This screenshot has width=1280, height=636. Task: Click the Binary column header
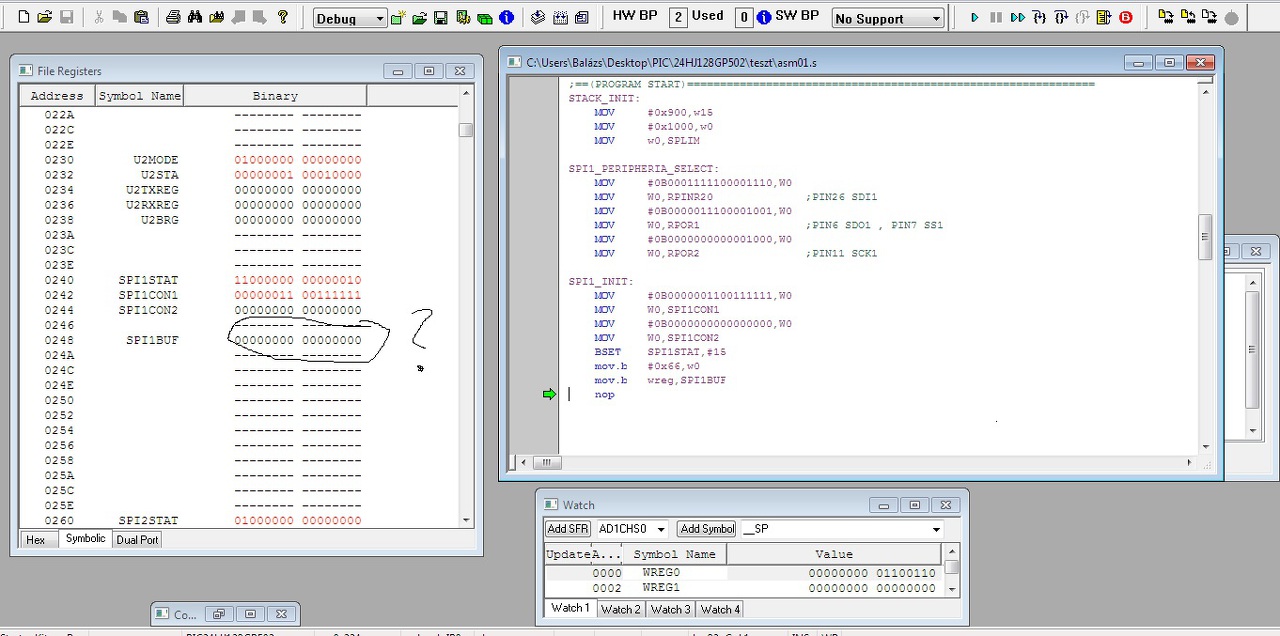point(275,96)
